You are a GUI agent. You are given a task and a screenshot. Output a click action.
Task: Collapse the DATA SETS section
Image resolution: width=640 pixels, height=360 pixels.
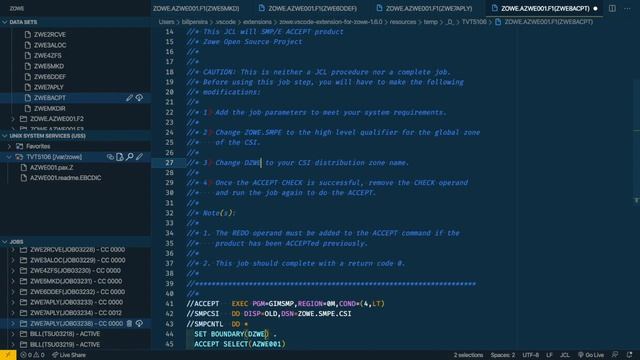tap(4, 22)
